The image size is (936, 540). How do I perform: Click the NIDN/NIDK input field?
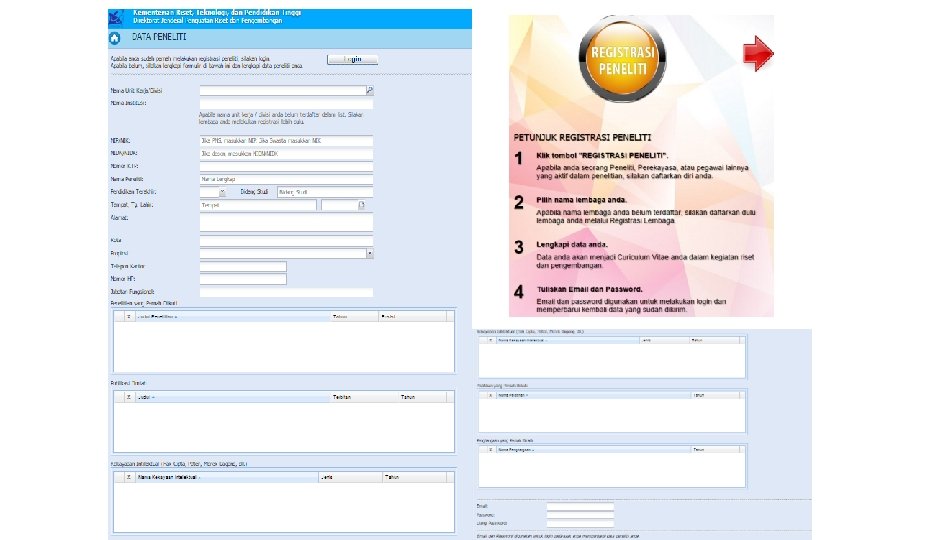click(x=286, y=153)
